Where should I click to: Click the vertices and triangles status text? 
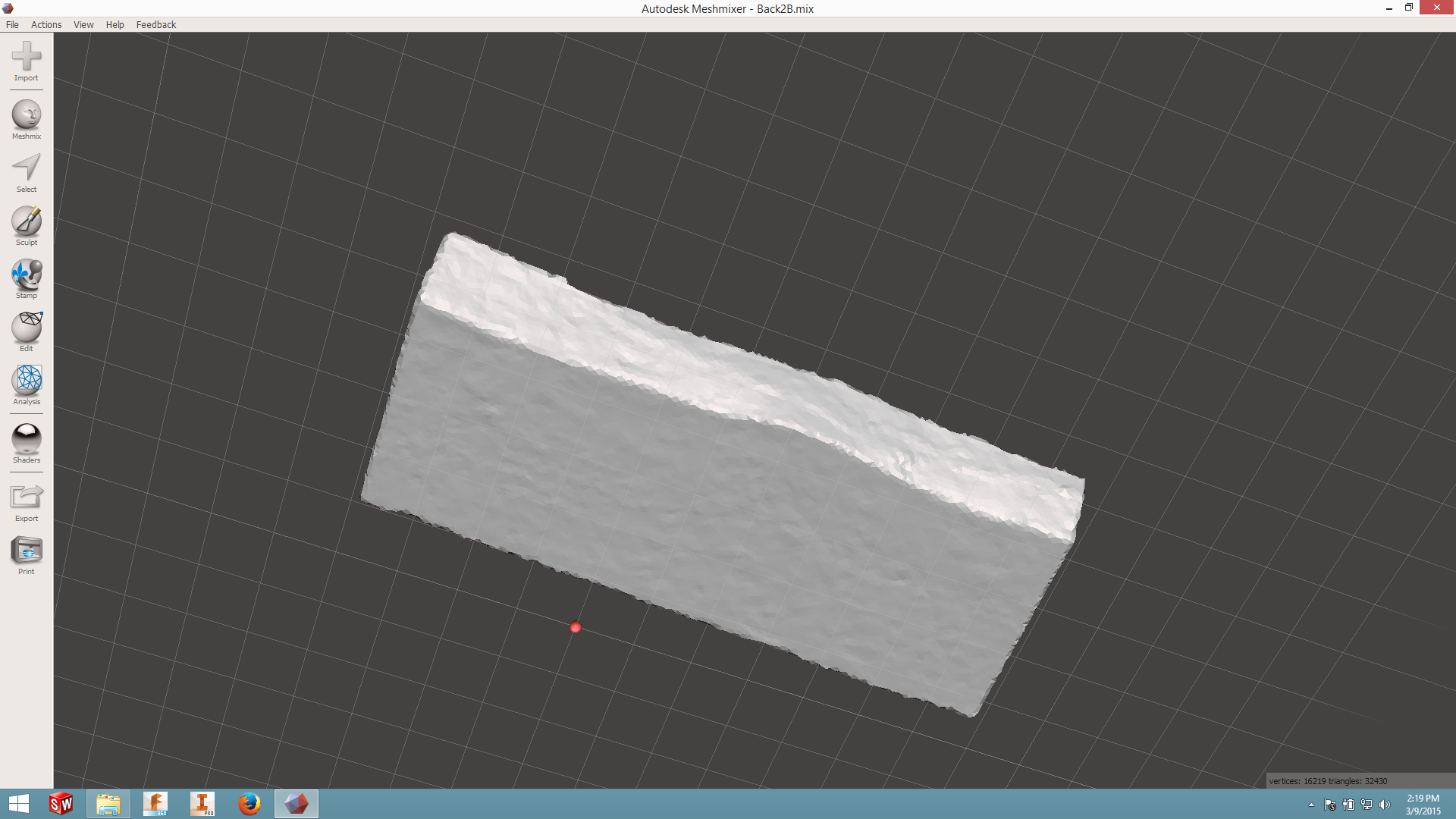(x=1328, y=781)
